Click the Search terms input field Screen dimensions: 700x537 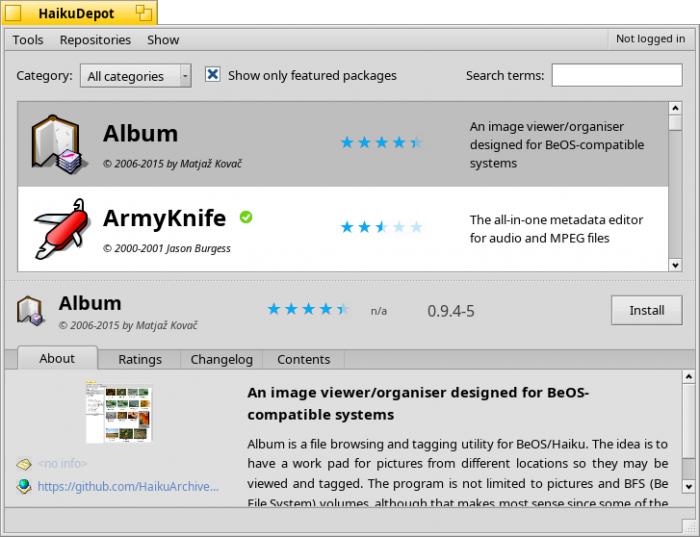pyautogui.click(x=616, y=75)
